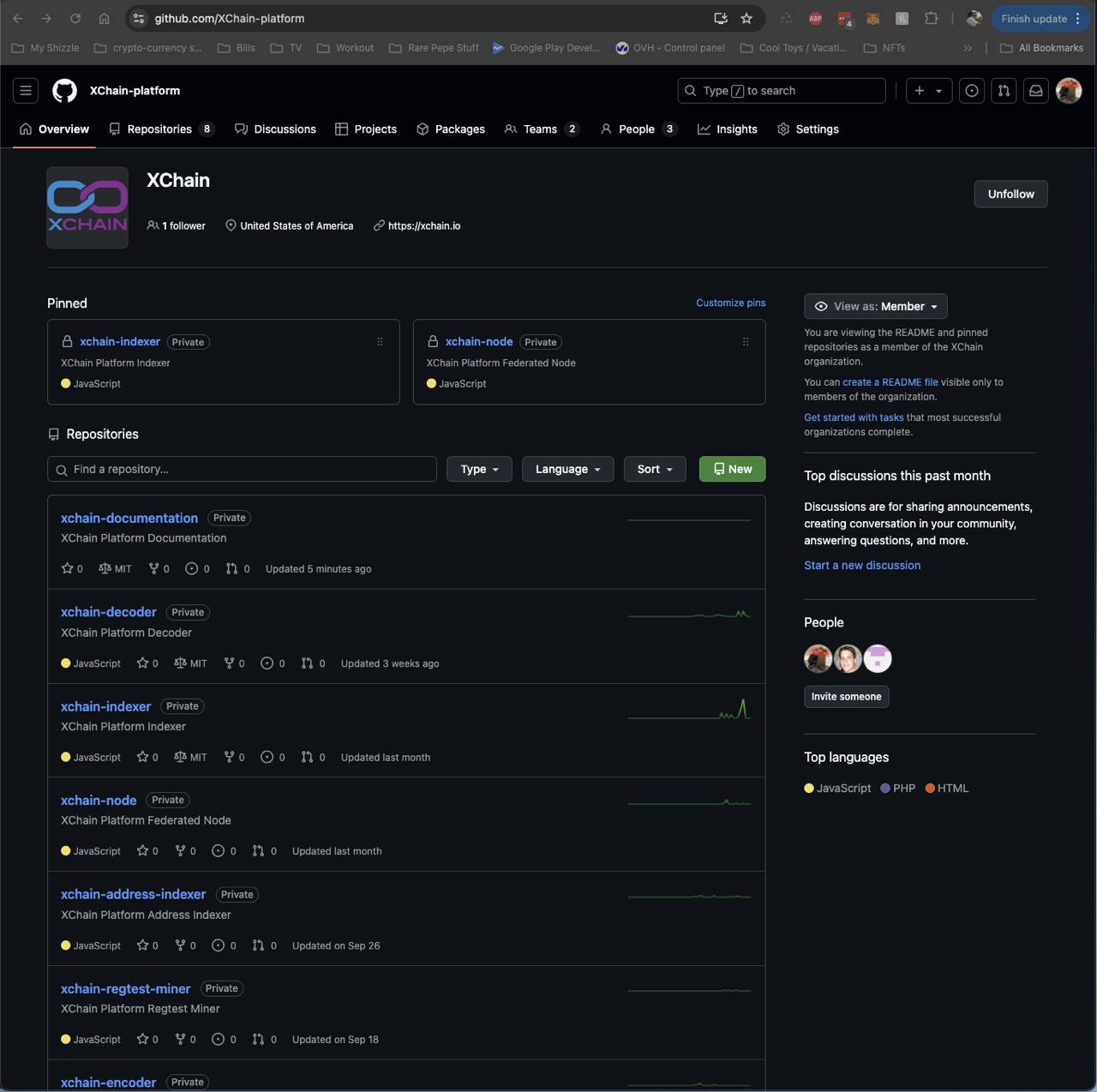Image resolution: width=1097 pixels, height=1092 pixels.
Task: Open the xchain-regtest-miner repository link
Action: [x=126, y=988]
